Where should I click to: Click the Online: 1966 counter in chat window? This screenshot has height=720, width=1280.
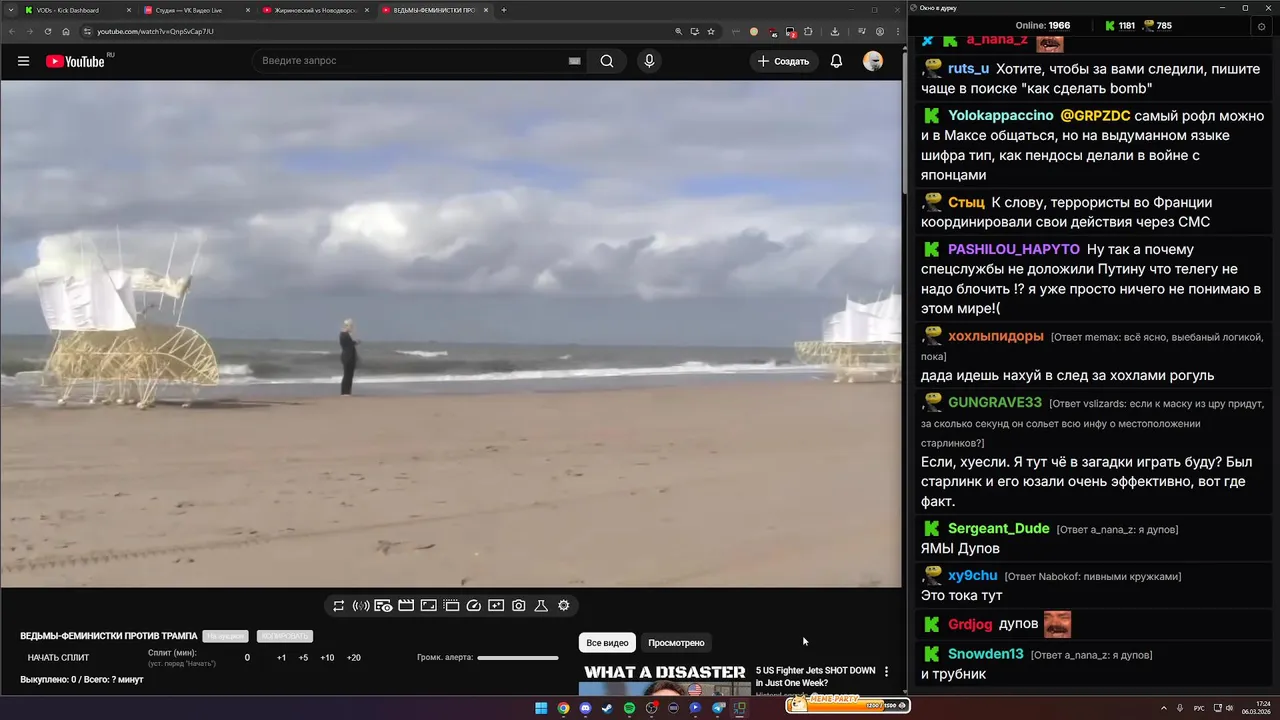[1043, 26]
